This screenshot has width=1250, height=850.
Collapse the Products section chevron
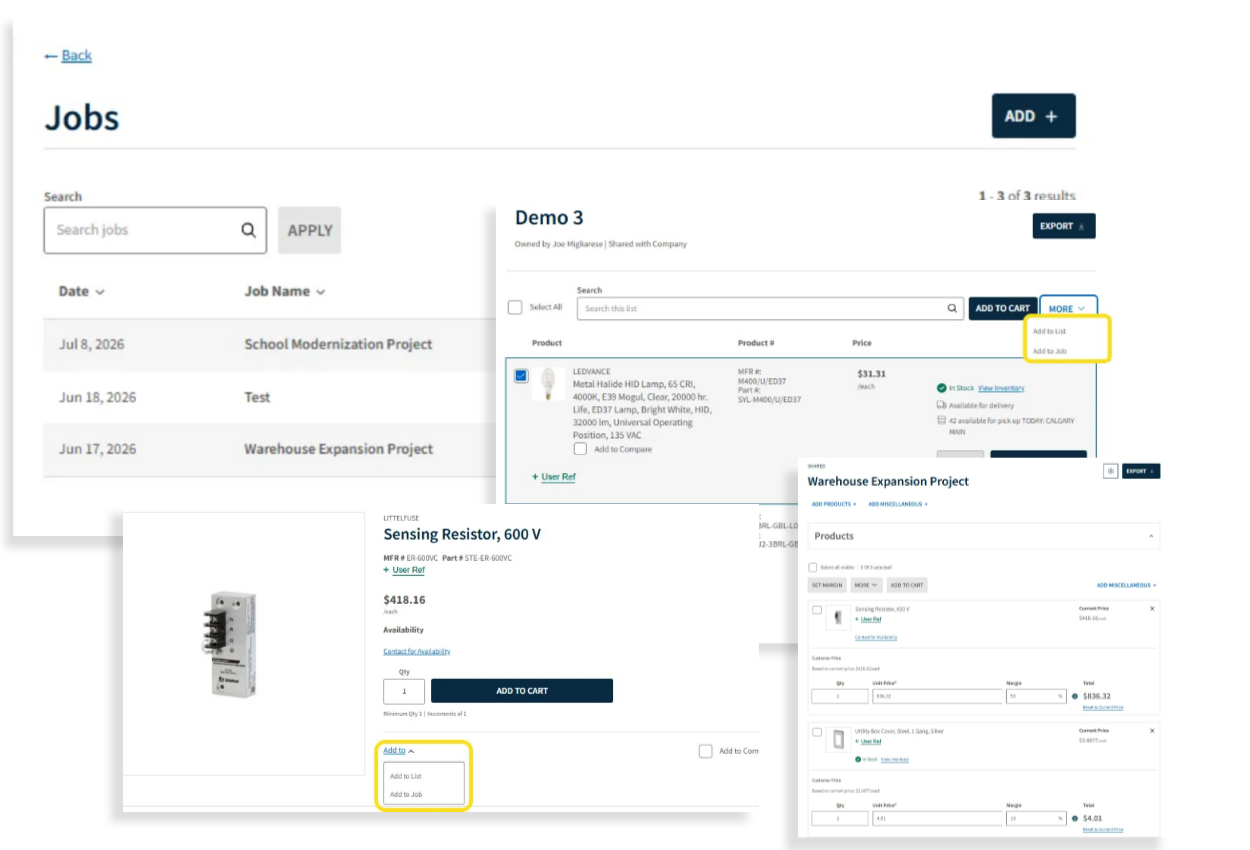[x=1151, y=536]
